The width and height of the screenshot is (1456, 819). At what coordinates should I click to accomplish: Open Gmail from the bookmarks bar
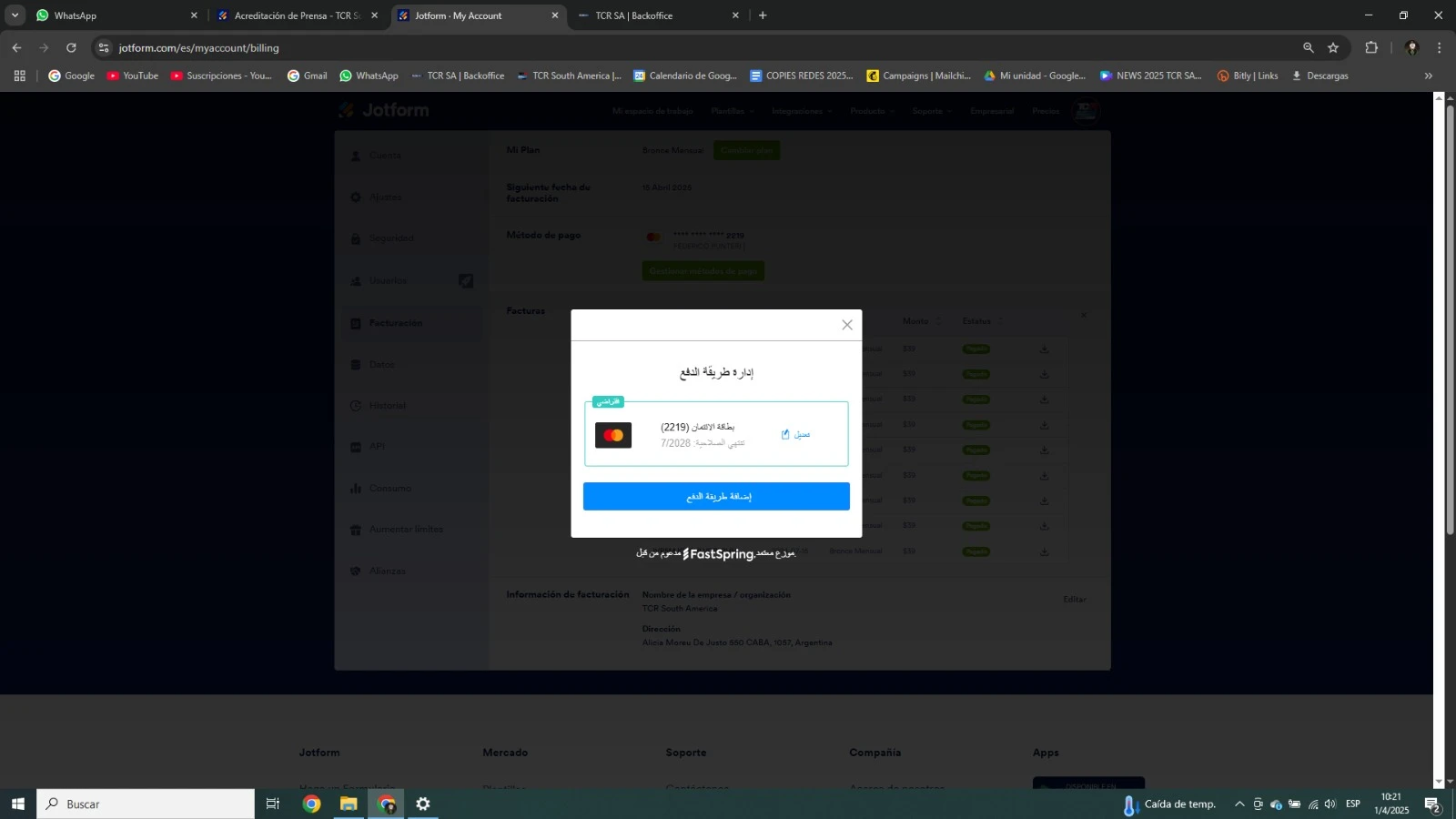307,76
